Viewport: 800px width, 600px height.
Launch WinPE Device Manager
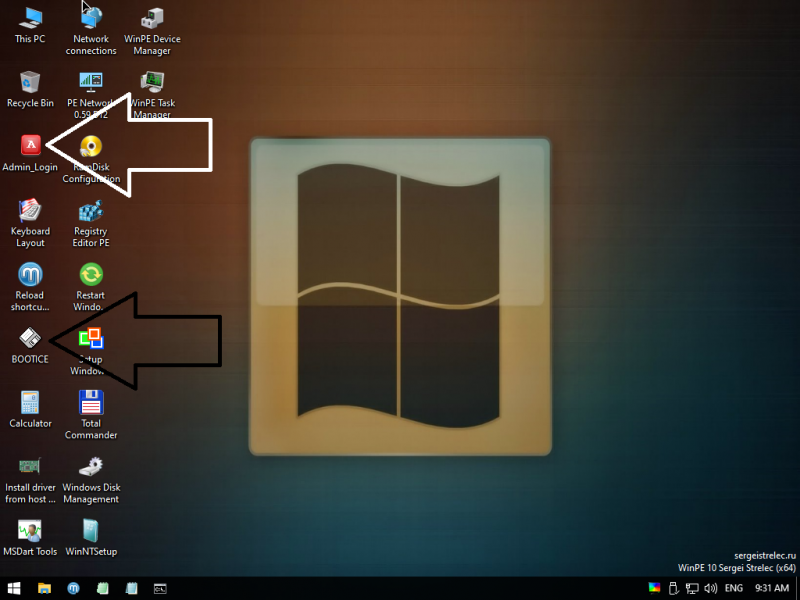152,30
